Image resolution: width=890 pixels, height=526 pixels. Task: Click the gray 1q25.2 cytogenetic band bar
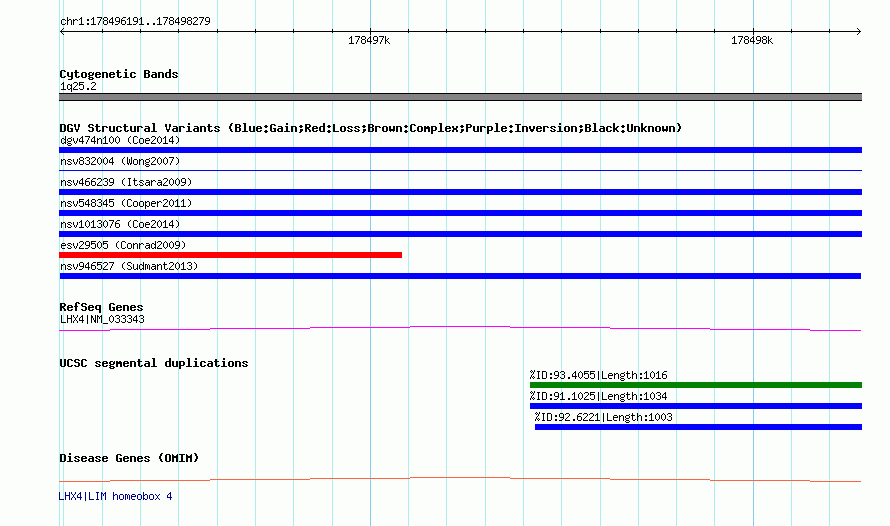coord(460,97)
